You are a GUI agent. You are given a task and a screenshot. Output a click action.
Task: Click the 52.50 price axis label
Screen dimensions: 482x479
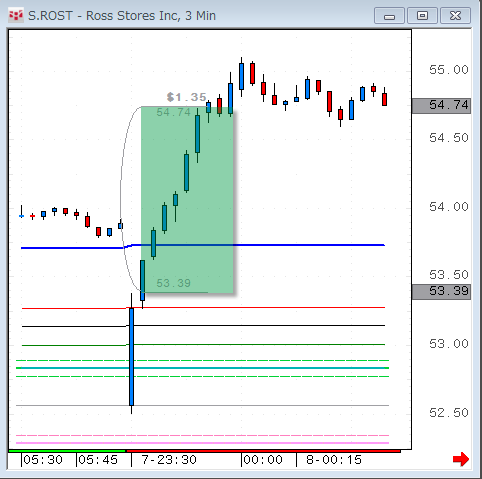[449, 413]
